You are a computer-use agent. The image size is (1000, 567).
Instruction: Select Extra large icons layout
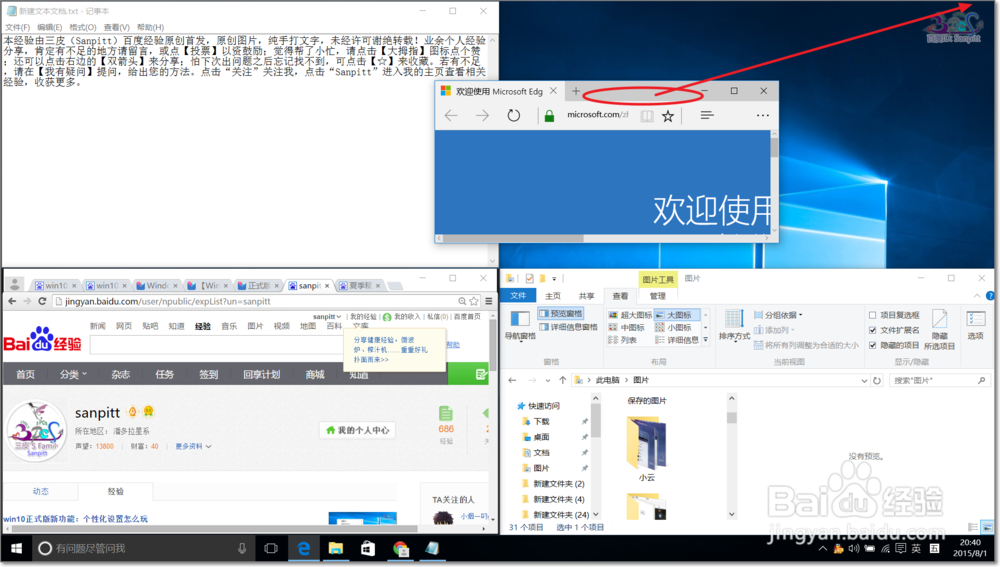pyautogui.click(x=630, y=315)
